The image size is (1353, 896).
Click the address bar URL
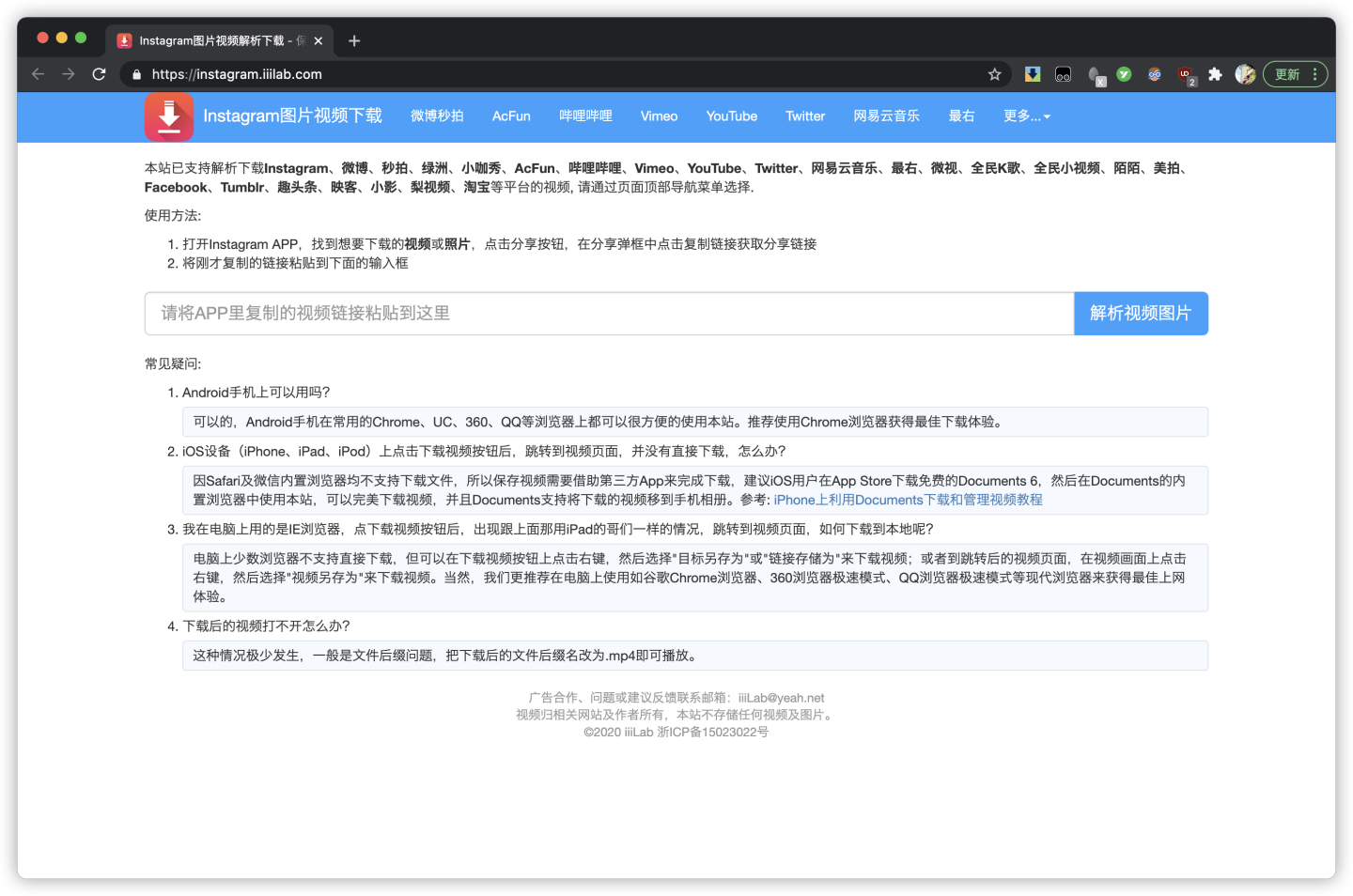237,74
